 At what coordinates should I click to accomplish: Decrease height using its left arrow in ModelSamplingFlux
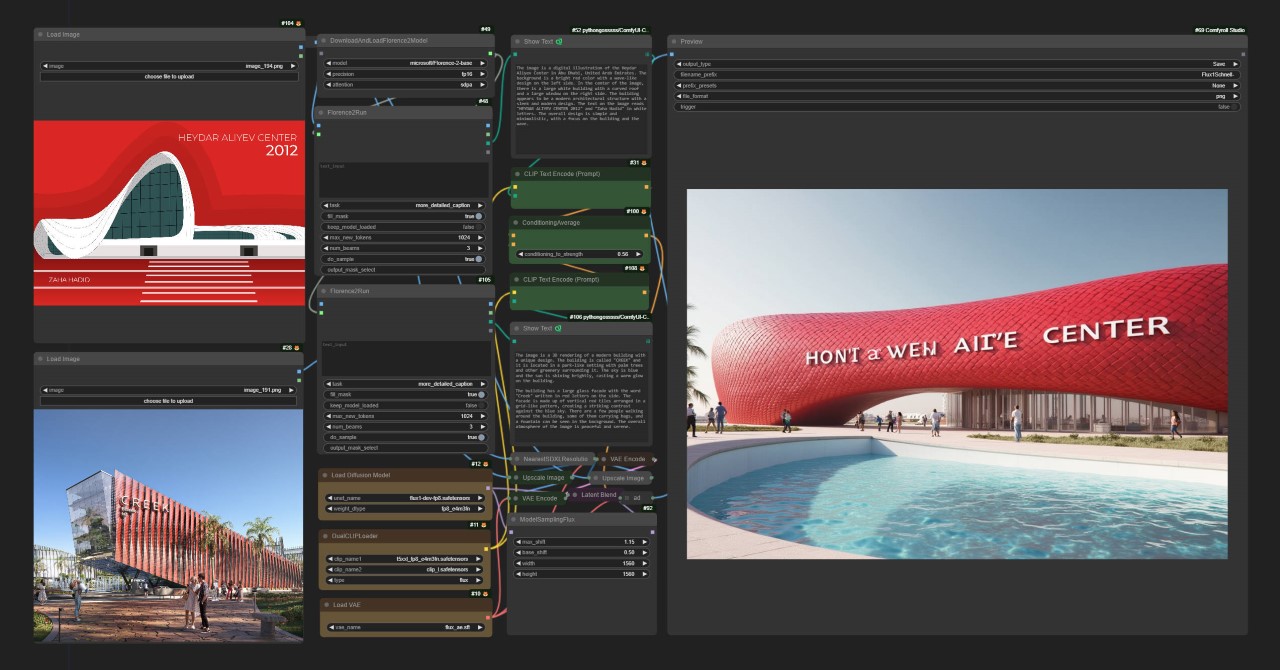520,574
